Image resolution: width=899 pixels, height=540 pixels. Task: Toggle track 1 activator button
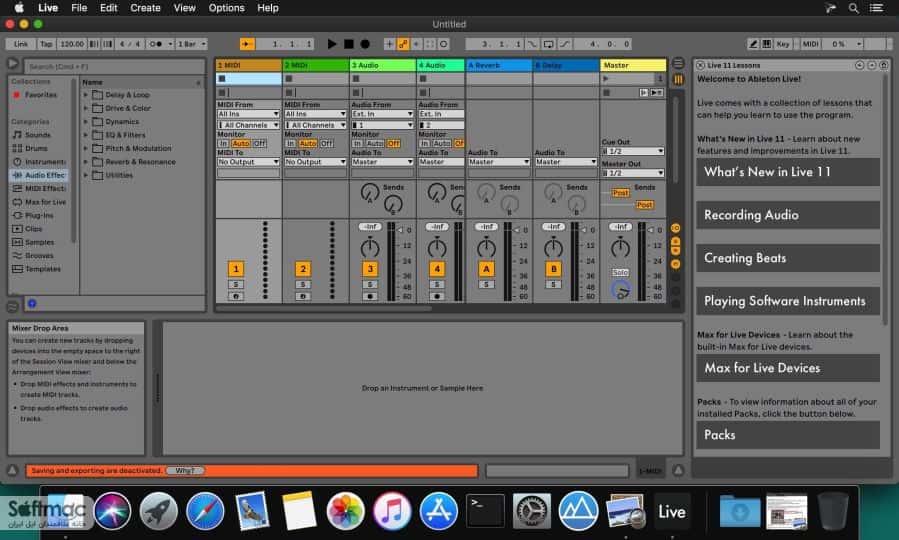[x=236, y=269]
